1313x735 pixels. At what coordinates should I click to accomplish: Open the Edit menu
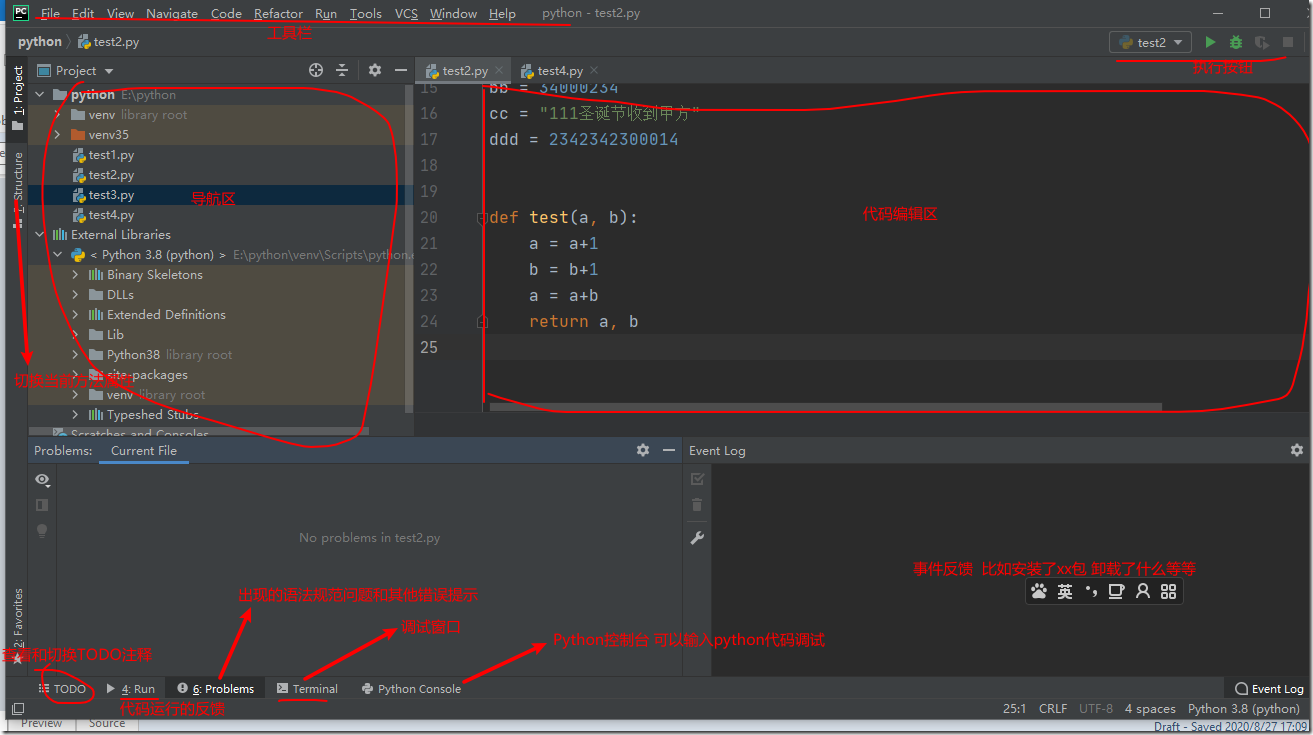click(83, 13)
